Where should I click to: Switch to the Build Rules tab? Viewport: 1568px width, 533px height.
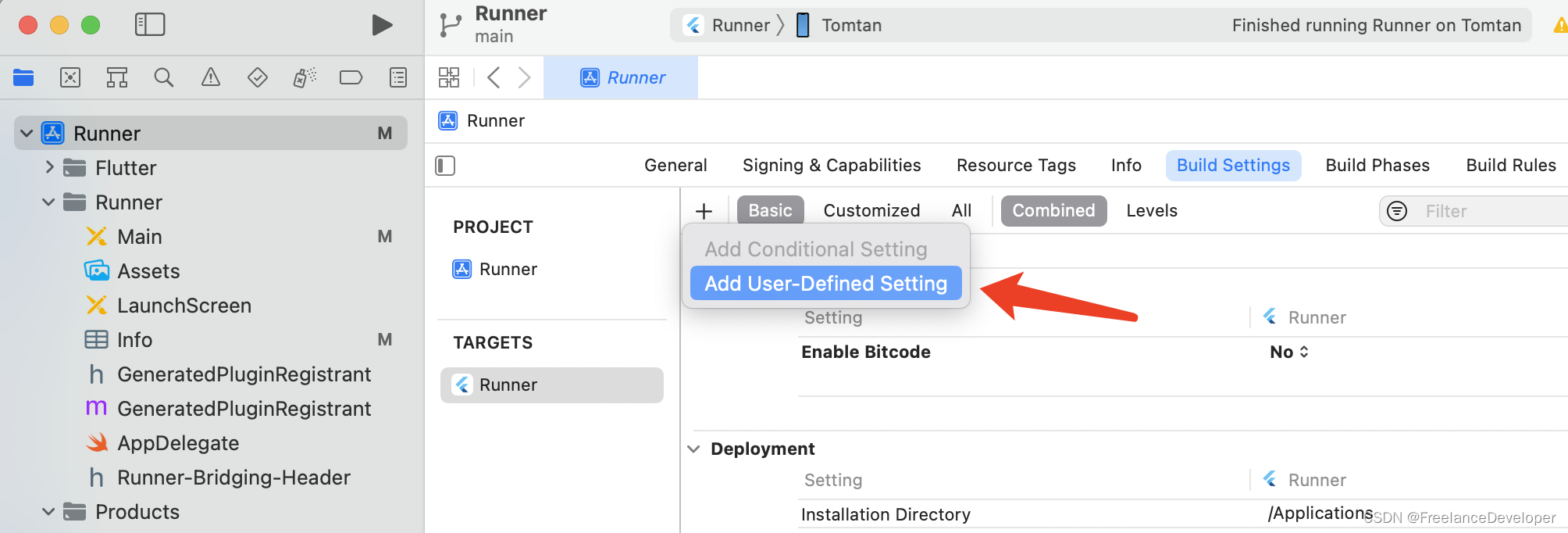(x=1511, y=166)
